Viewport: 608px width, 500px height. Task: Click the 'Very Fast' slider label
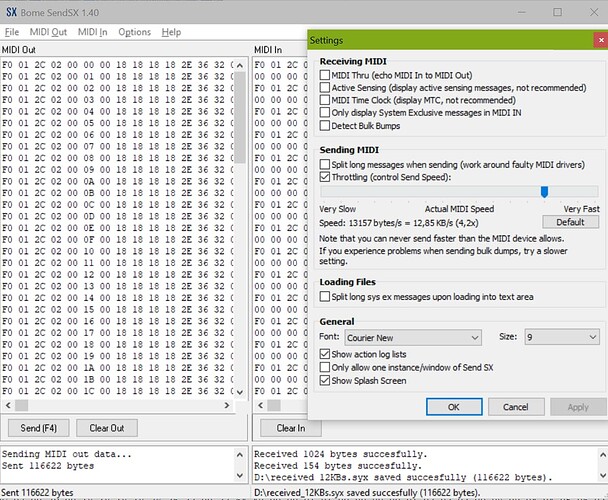coord(581,209)
